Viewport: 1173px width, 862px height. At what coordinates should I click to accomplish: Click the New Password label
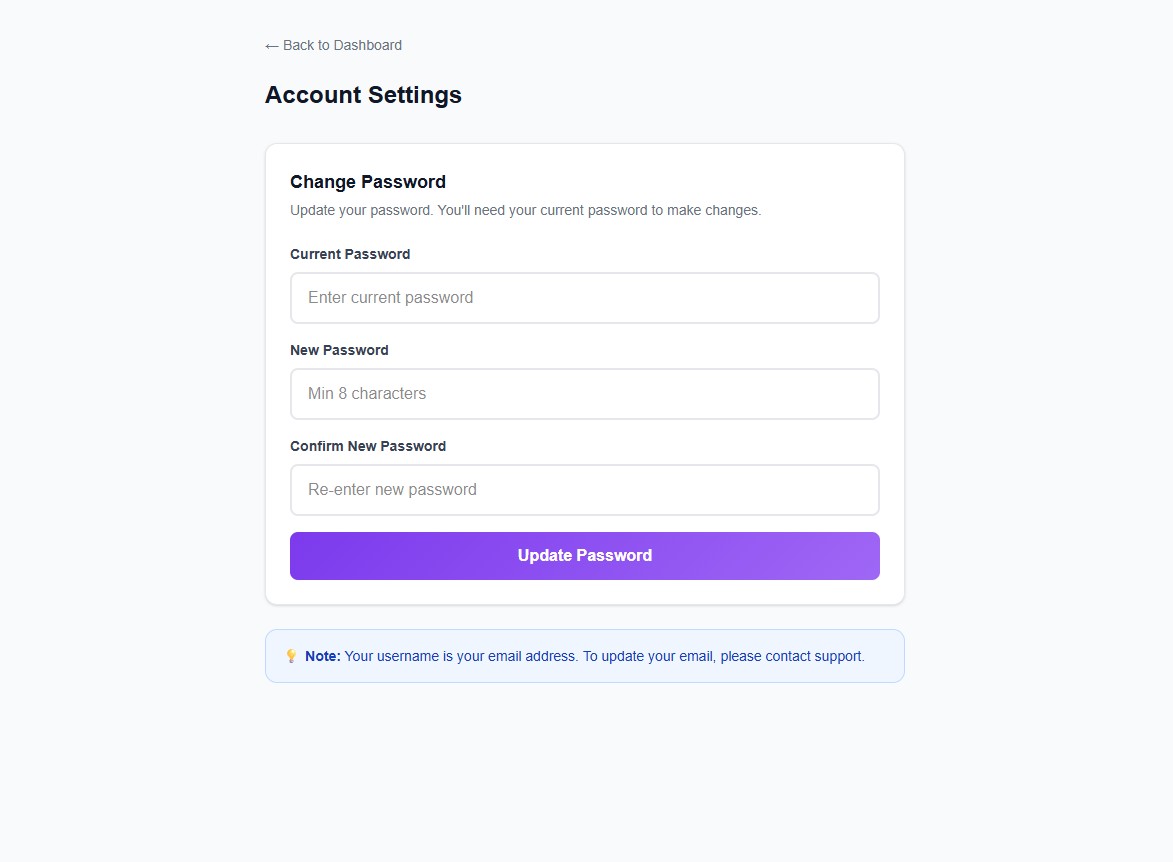(339, 350)
